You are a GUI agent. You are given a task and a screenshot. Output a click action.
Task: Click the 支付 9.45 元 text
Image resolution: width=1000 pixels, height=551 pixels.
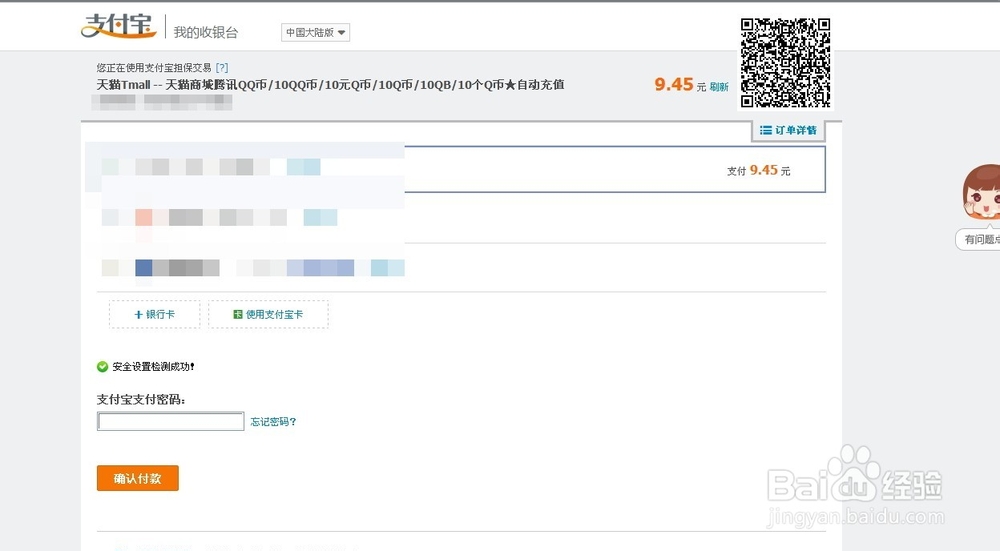(758, 170)
